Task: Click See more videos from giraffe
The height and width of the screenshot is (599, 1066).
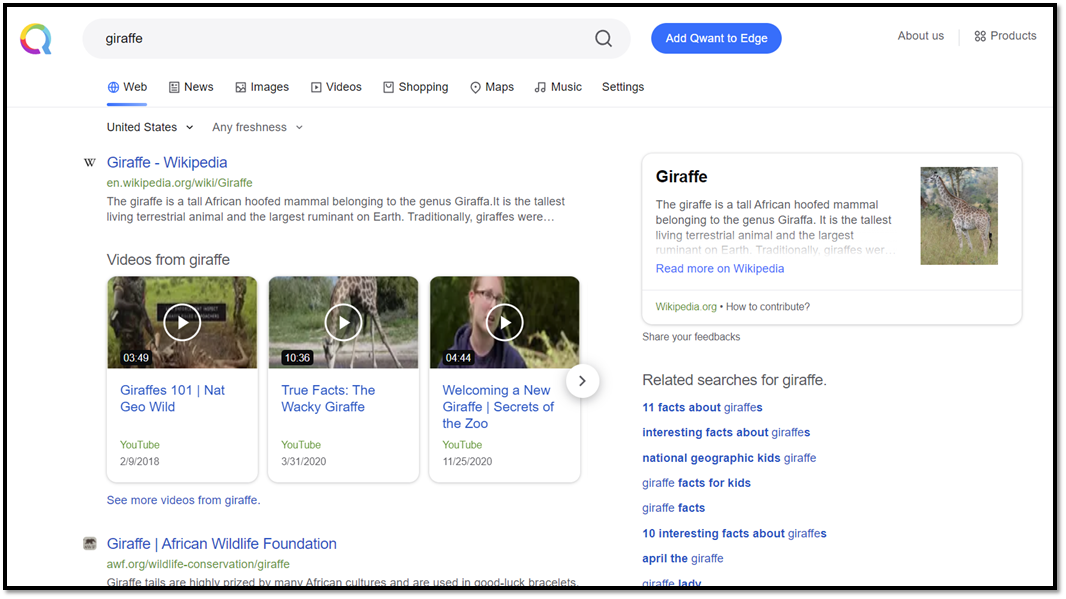Action: click(x=184, y=500)
